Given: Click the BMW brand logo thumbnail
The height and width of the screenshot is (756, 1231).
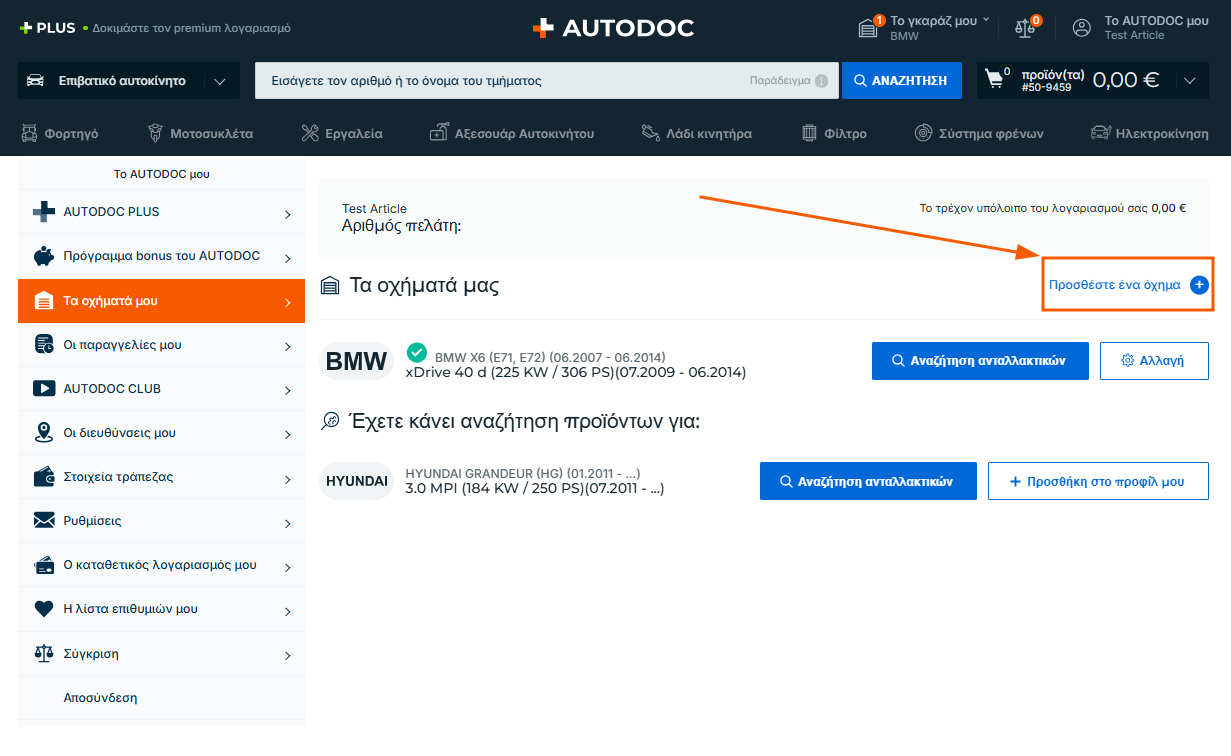Looking at the screenshot, I should [x=357, y=361].
